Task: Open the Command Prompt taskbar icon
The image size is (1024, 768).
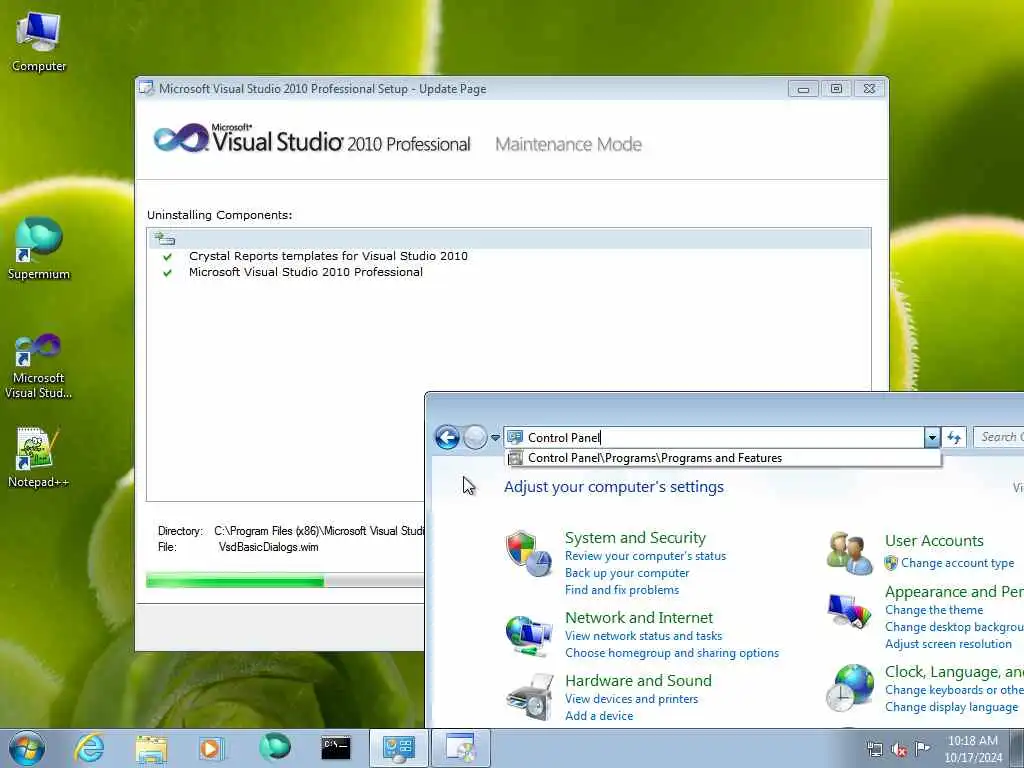Action: [336, 748]
